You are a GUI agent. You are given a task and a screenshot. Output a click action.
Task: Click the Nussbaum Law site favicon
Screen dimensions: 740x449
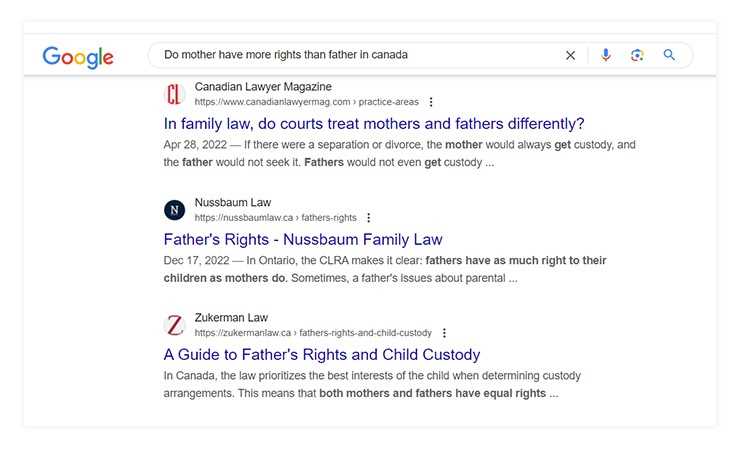click(175, 210)
